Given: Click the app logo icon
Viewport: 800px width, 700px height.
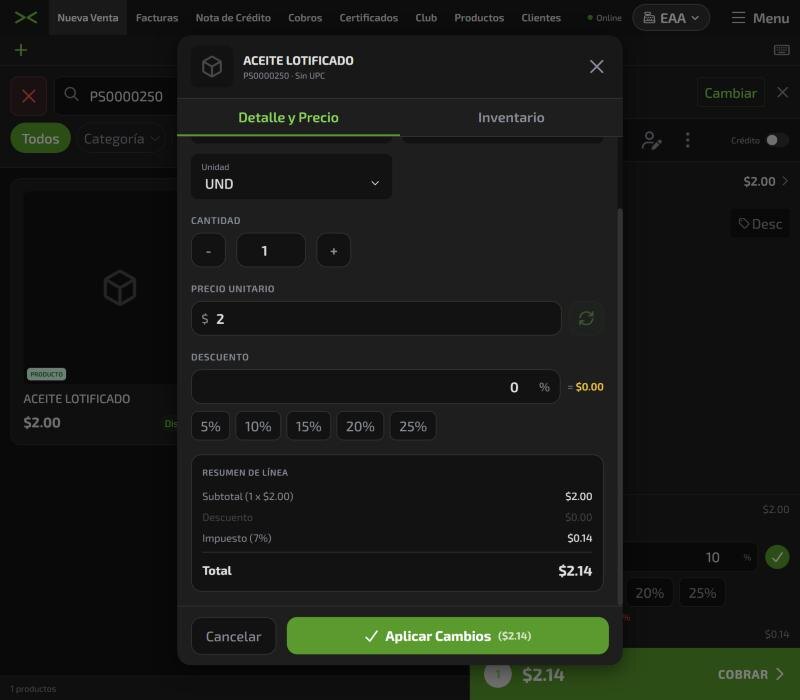Looking at the screenshot, I should [26, 18].
